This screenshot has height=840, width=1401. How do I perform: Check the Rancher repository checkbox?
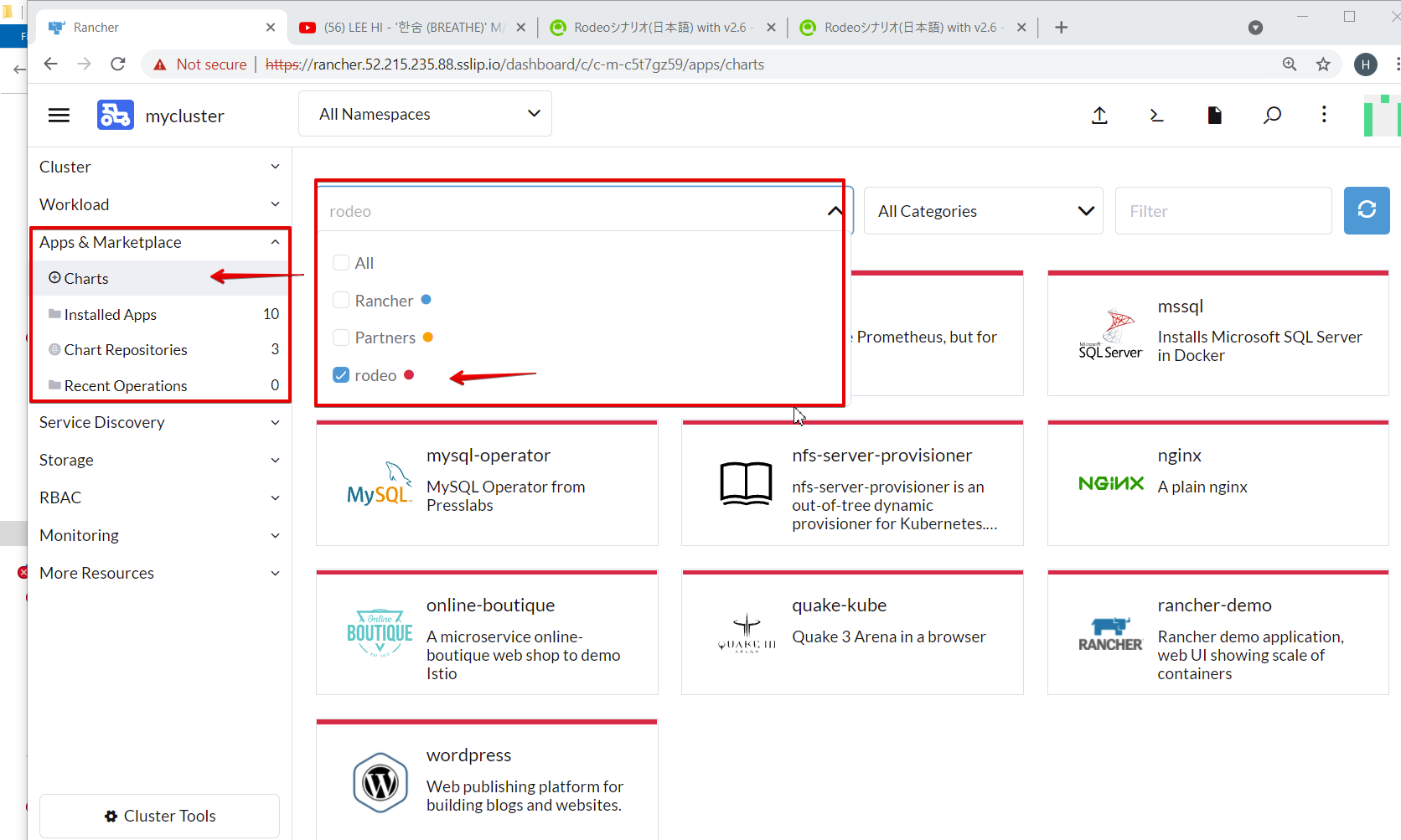(x=341, y=300)
